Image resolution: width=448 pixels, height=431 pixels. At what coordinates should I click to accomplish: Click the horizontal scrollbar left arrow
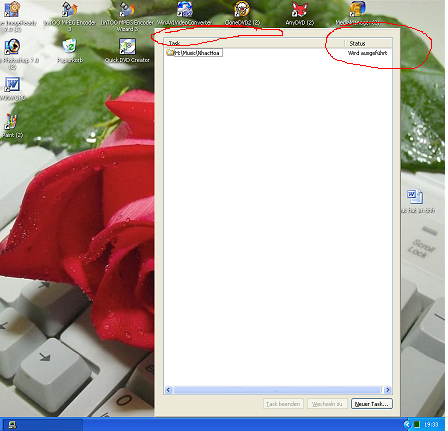point(168,390)
